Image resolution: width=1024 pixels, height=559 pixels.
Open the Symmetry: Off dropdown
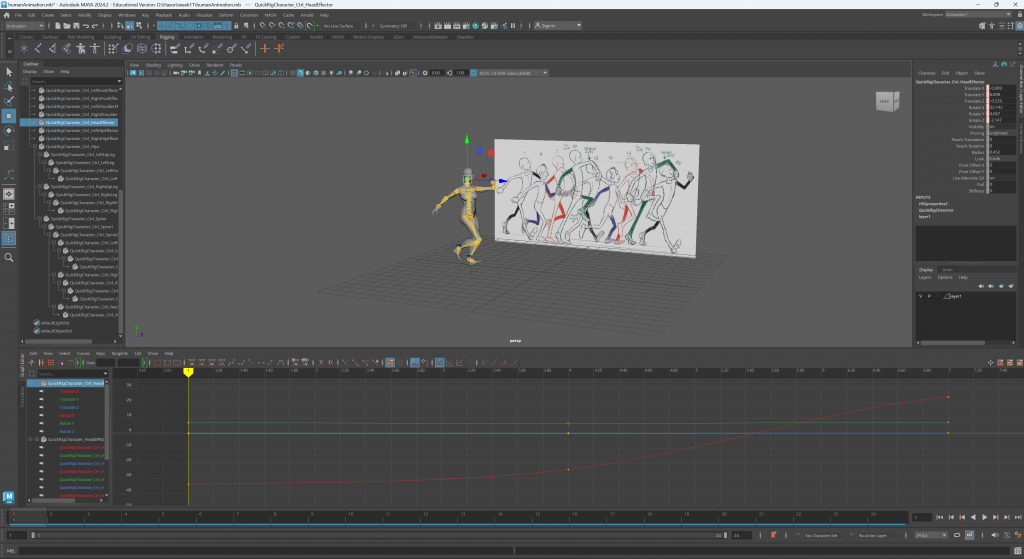pyautogui.click(x=396, y=26)
